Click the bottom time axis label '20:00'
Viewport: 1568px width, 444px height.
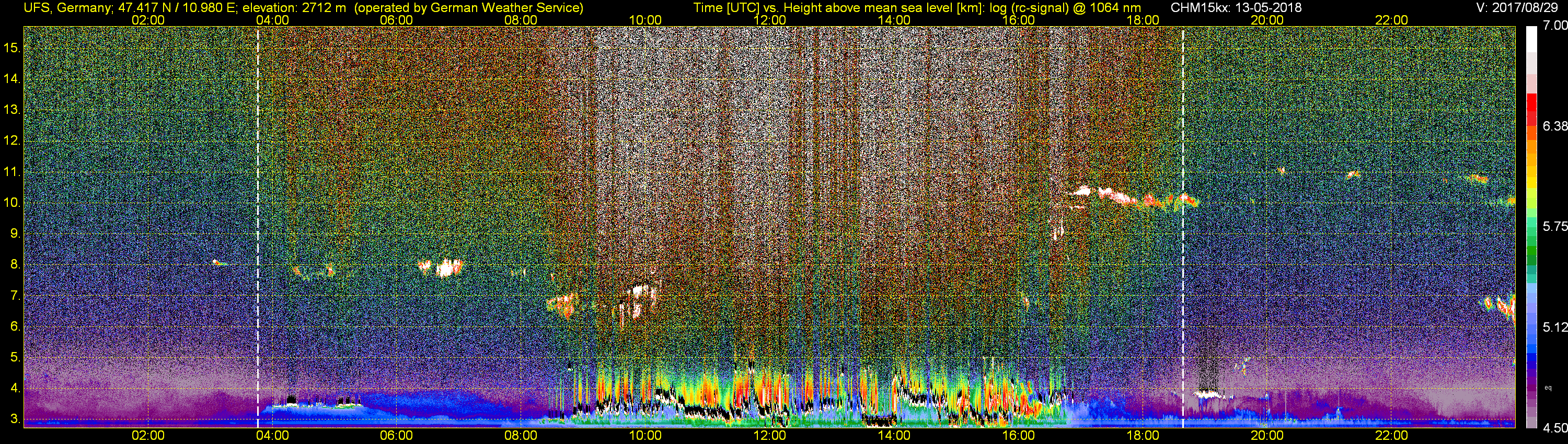click(x=1267, y=436)
